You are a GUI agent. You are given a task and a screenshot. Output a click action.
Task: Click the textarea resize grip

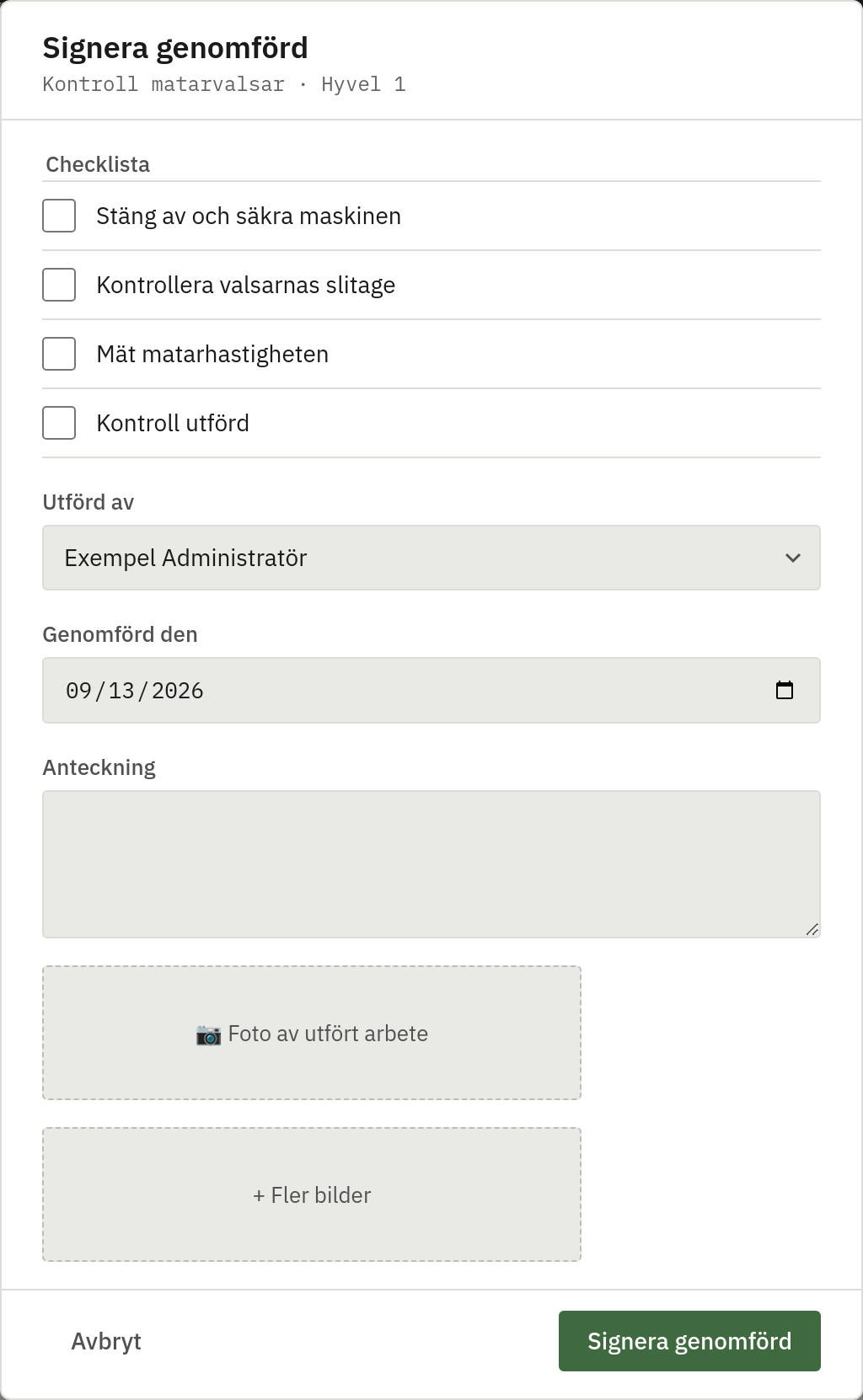pos(812,929)
